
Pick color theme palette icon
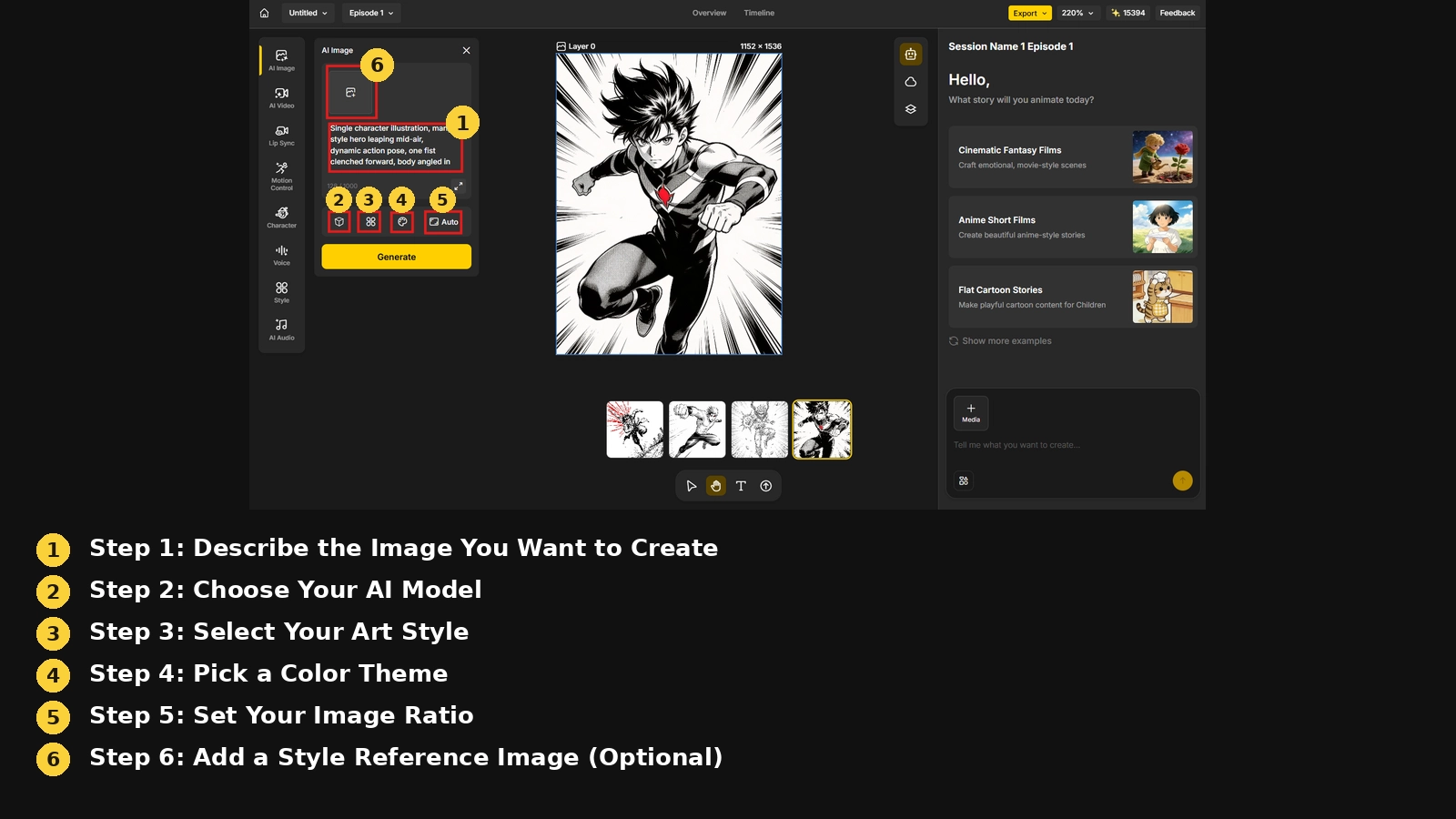[x=402, y=222]
